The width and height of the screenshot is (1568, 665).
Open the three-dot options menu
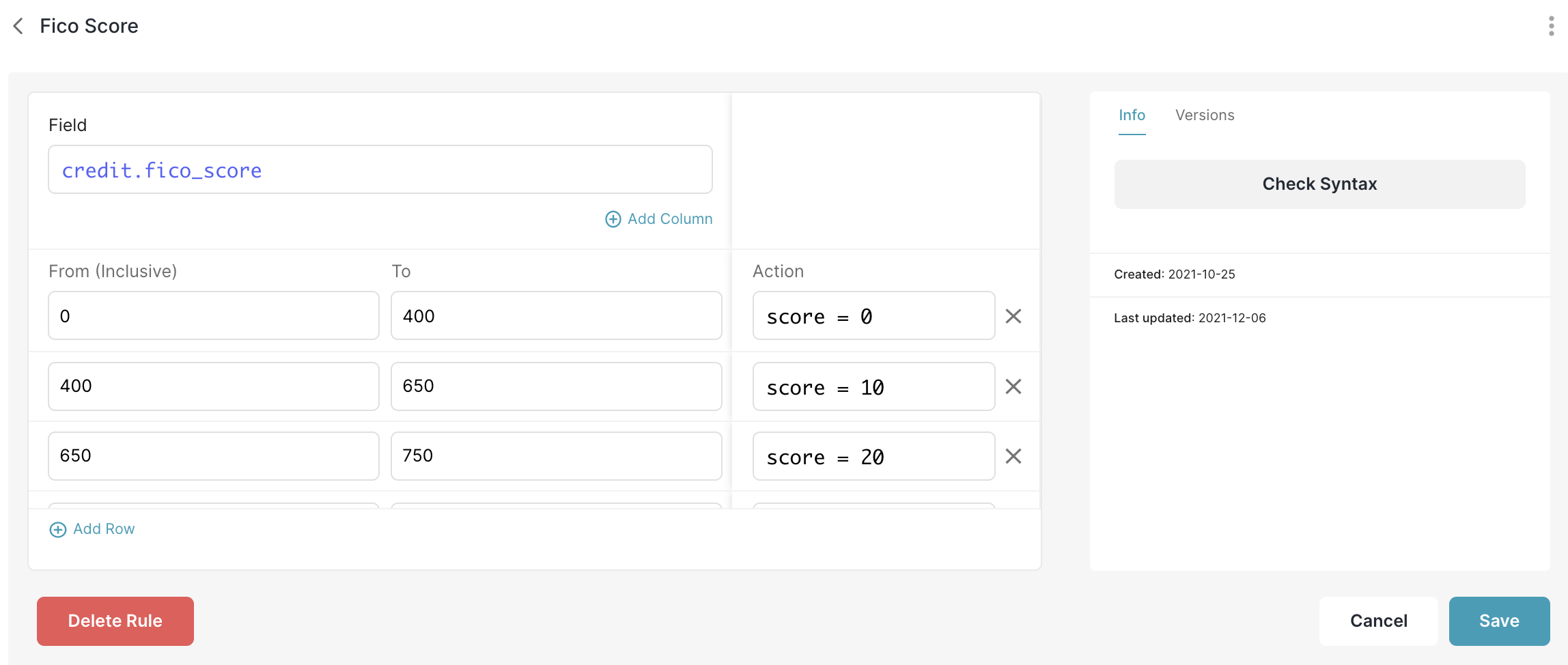(x=1551, y=26)
